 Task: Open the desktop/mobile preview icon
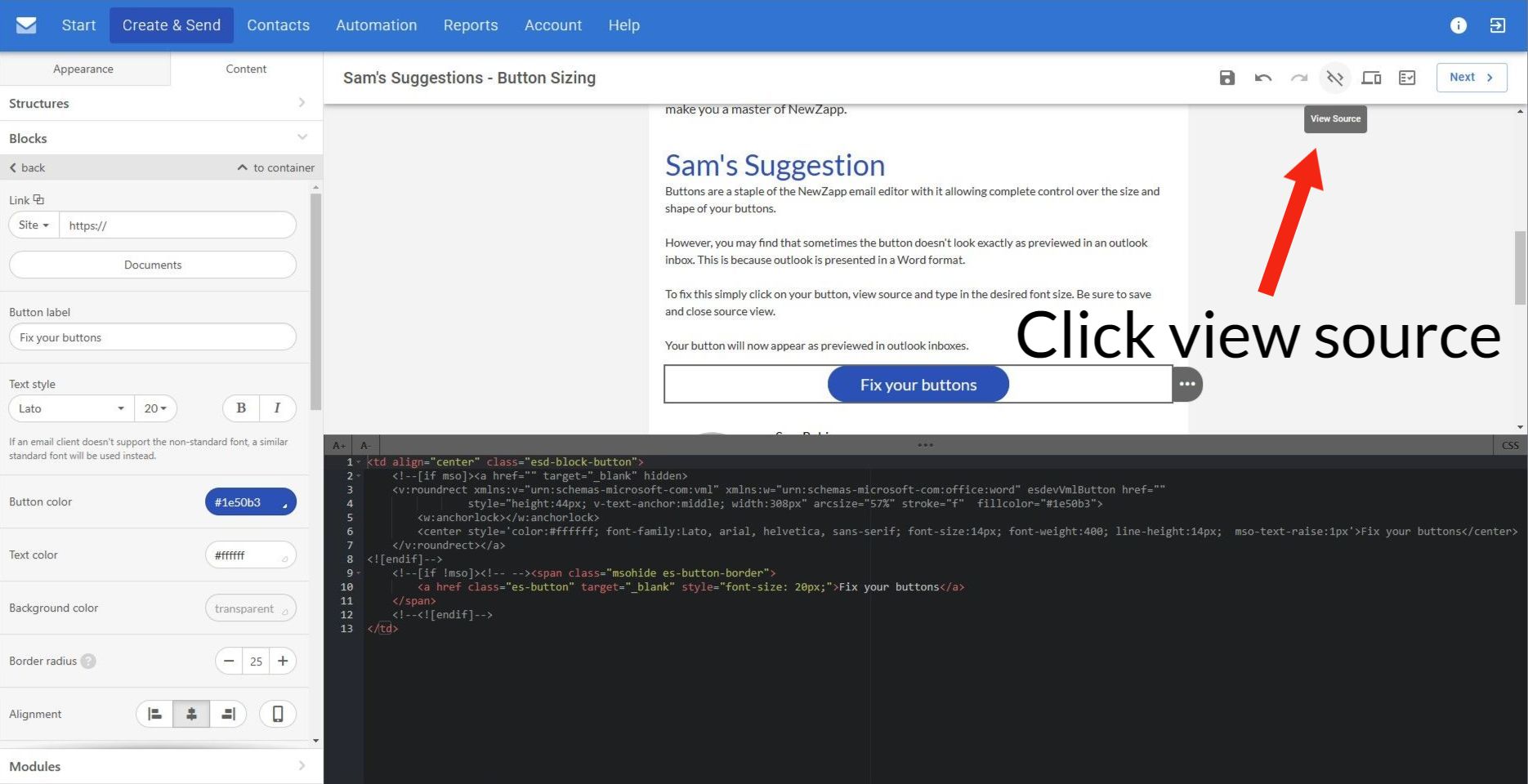point(1370,78)
